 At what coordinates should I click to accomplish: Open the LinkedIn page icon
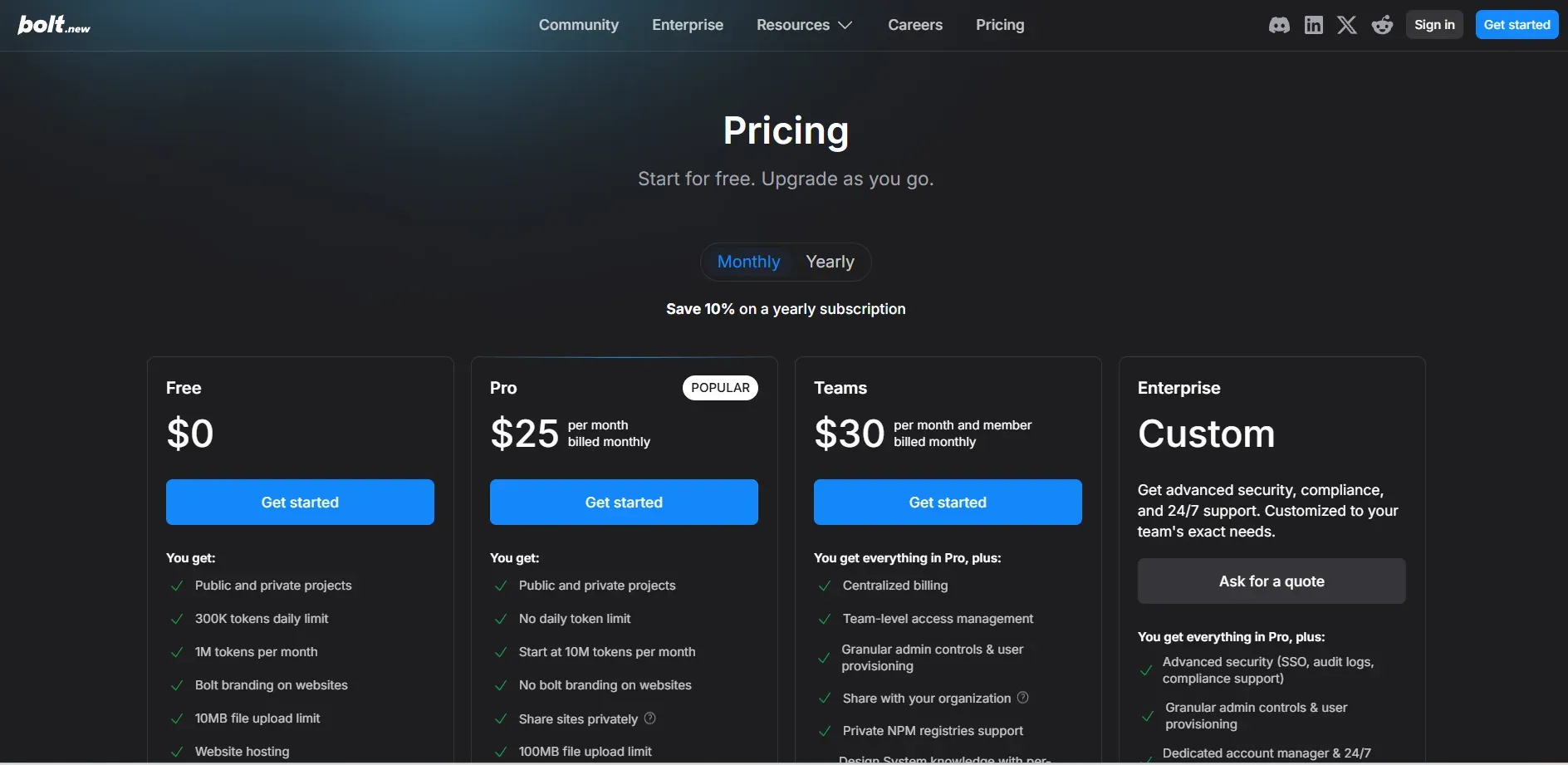[x=1314, y=24]
